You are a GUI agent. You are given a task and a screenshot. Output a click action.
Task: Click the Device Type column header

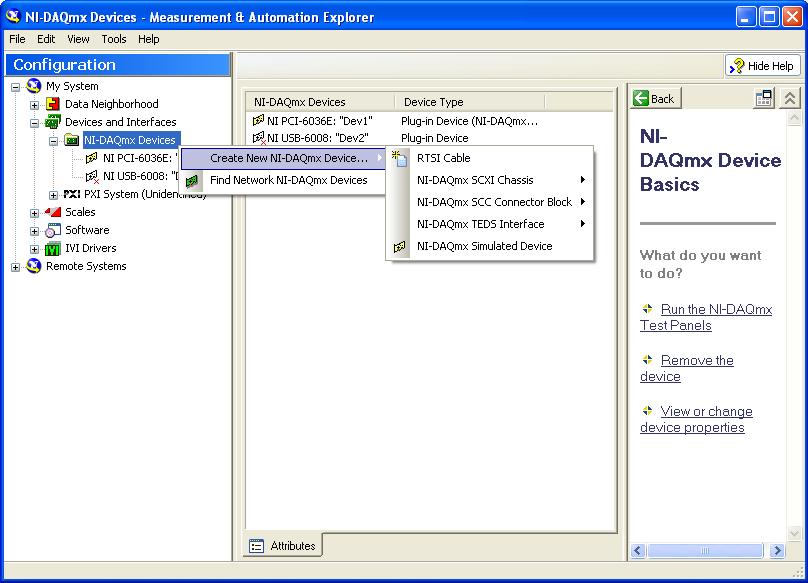point(470,102)
